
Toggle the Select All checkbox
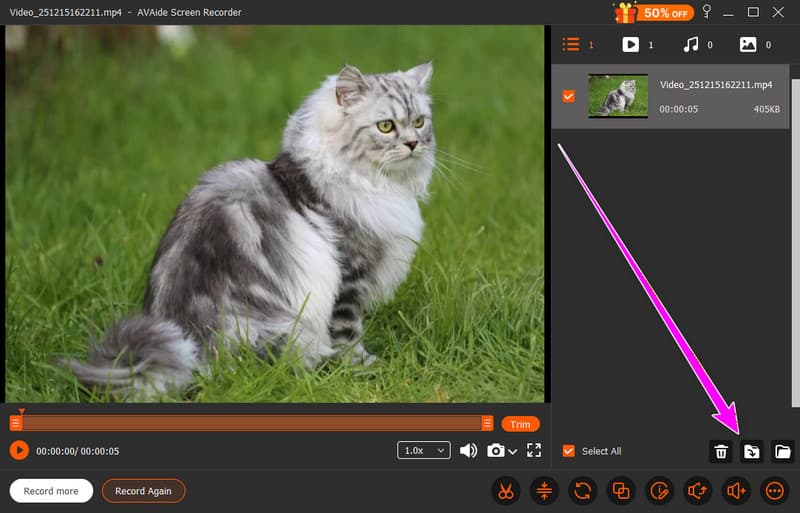(x=568, y=451)
